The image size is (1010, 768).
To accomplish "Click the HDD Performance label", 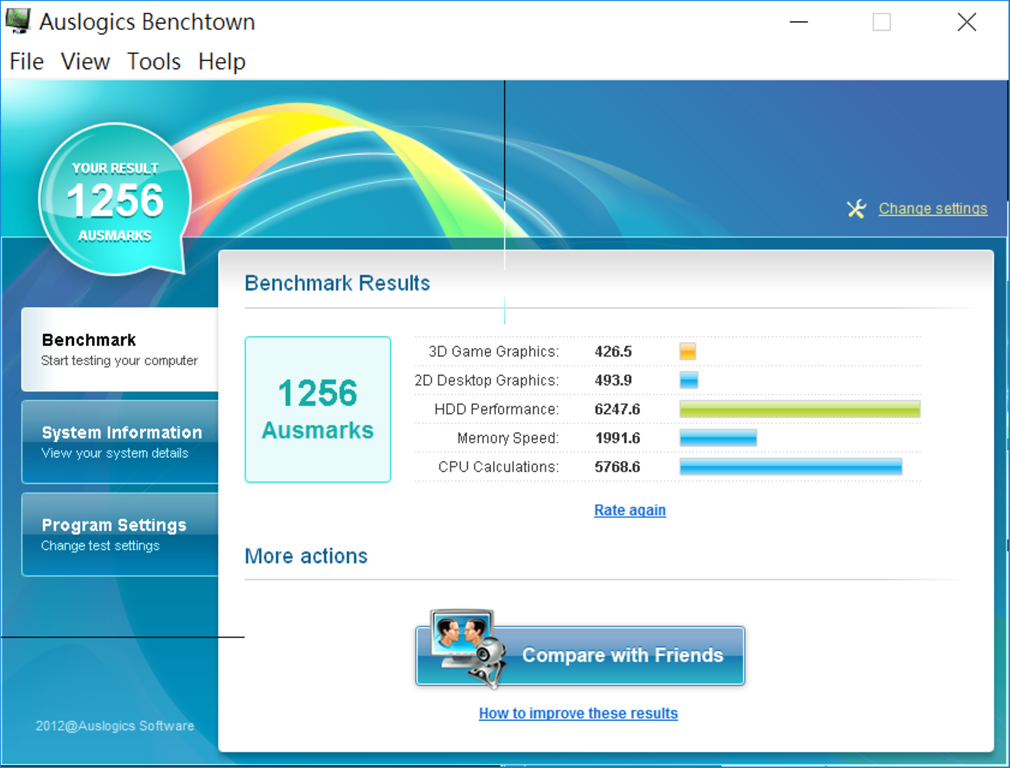I will pos(497,409).
